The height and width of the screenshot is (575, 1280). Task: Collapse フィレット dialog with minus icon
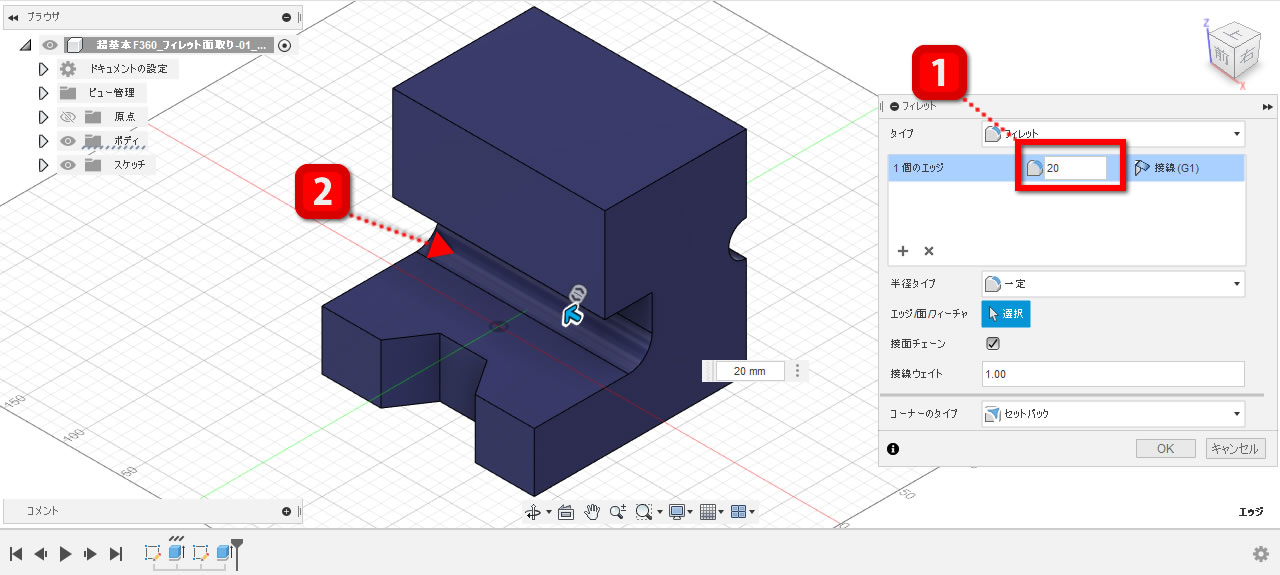(x=894, y=106)
